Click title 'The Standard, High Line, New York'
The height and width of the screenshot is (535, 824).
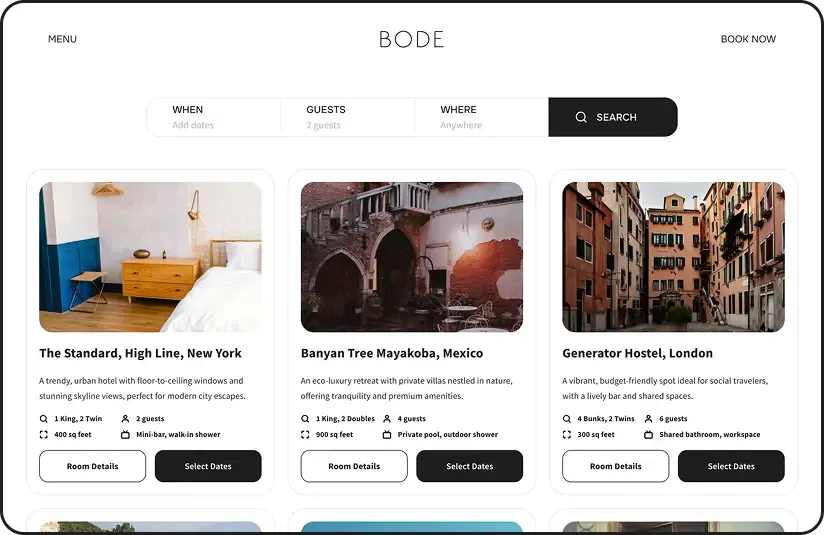click(x=140, y=353)
